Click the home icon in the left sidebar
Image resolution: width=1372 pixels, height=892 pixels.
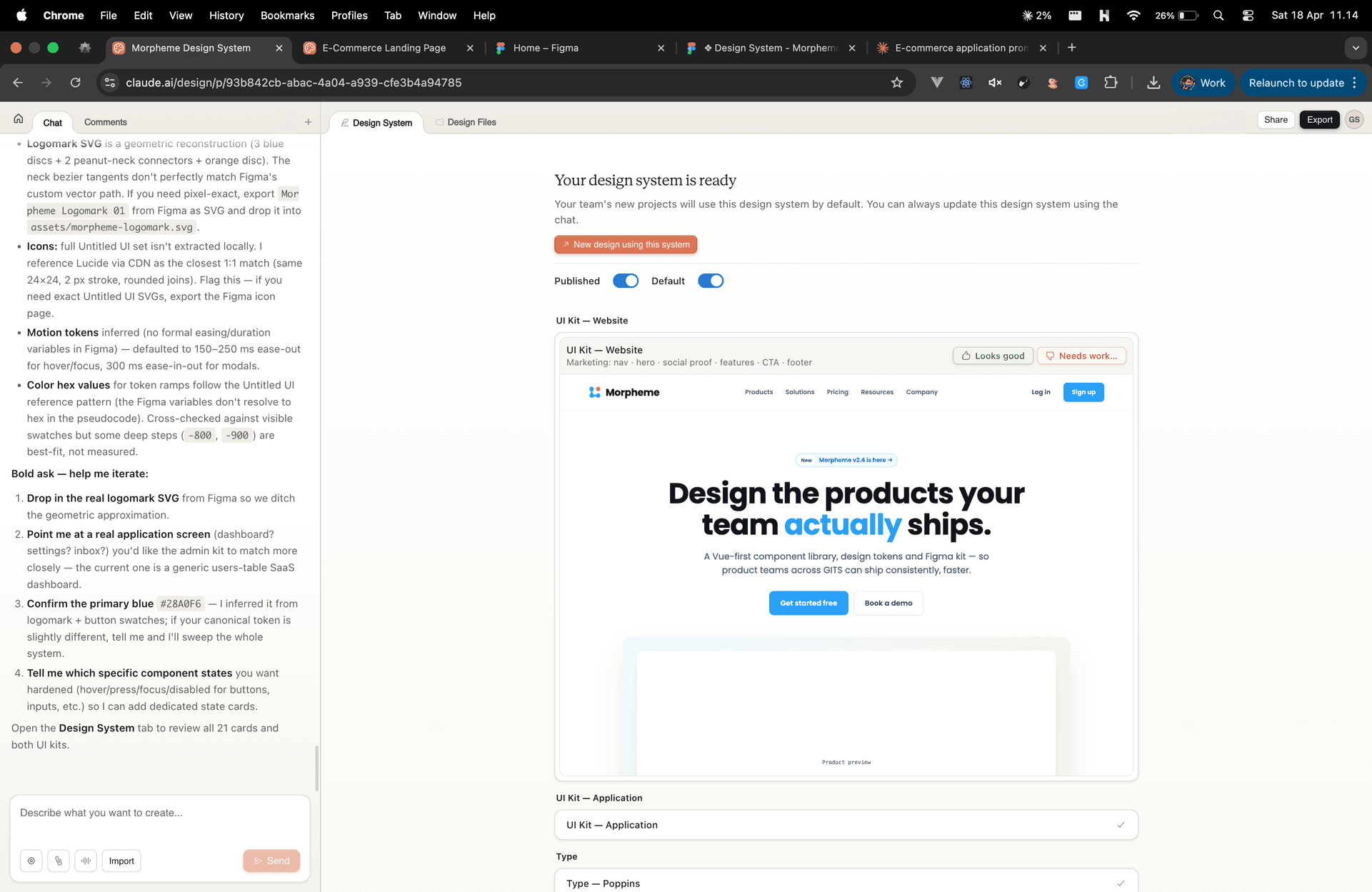(x=17, y=118)
